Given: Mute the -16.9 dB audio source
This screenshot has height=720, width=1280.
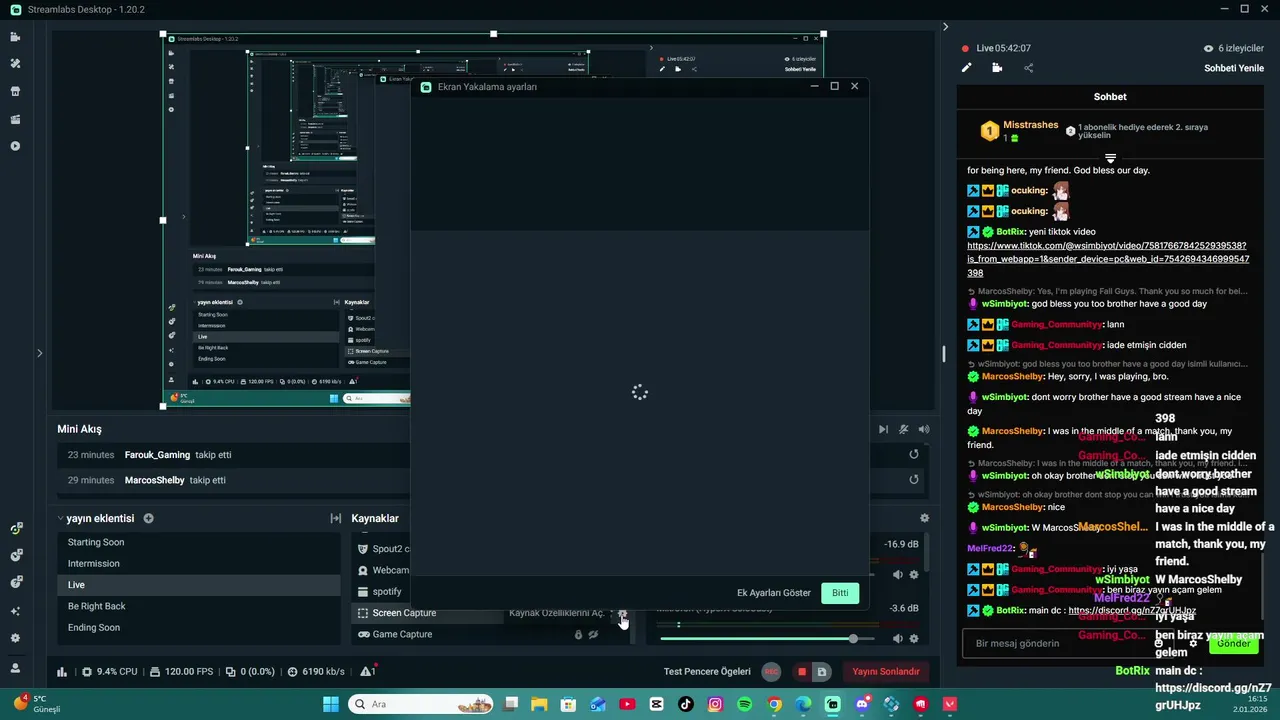Looking at the screenshot, I should pos(897,574).
